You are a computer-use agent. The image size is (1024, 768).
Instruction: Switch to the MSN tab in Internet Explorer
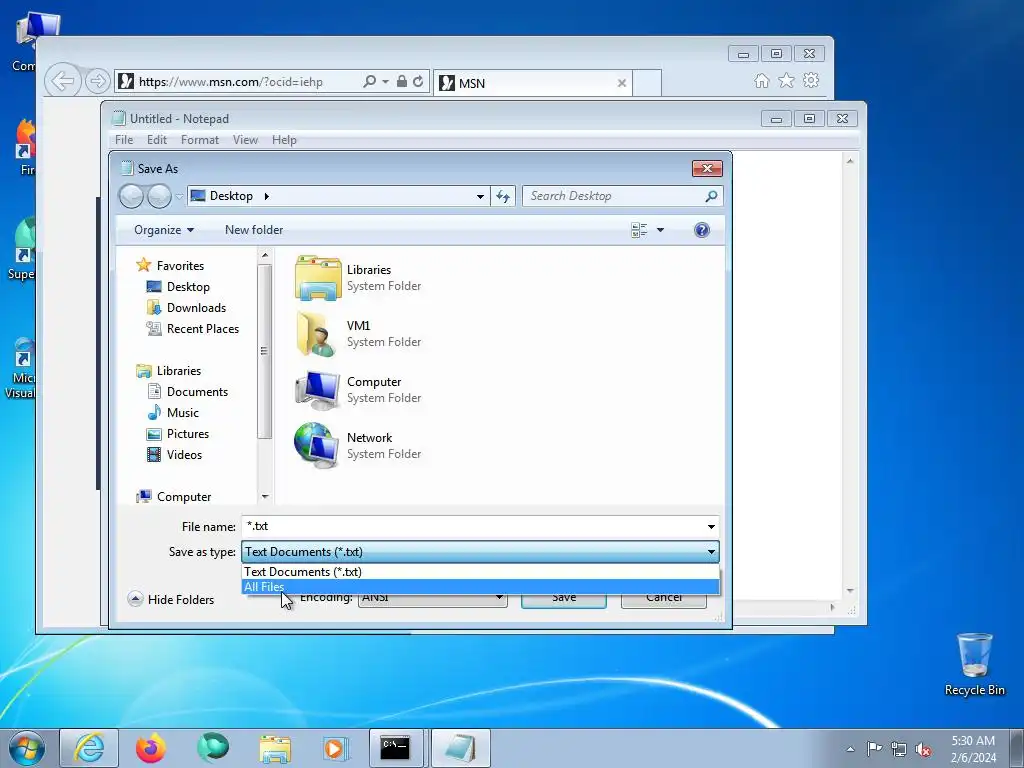pos(532,83)
